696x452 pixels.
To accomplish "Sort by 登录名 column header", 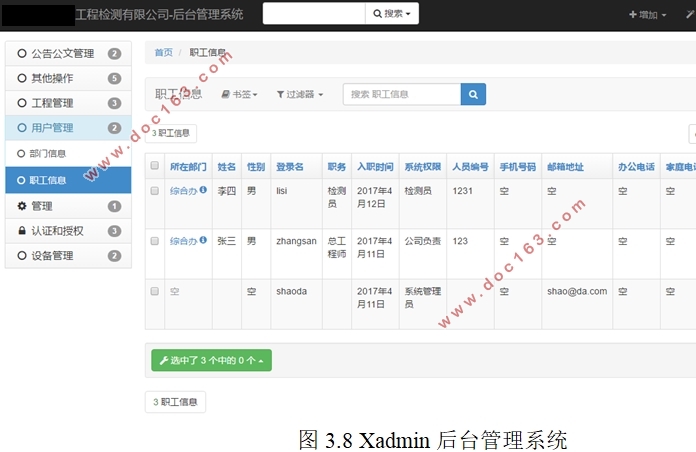I will tap(290, 167).
